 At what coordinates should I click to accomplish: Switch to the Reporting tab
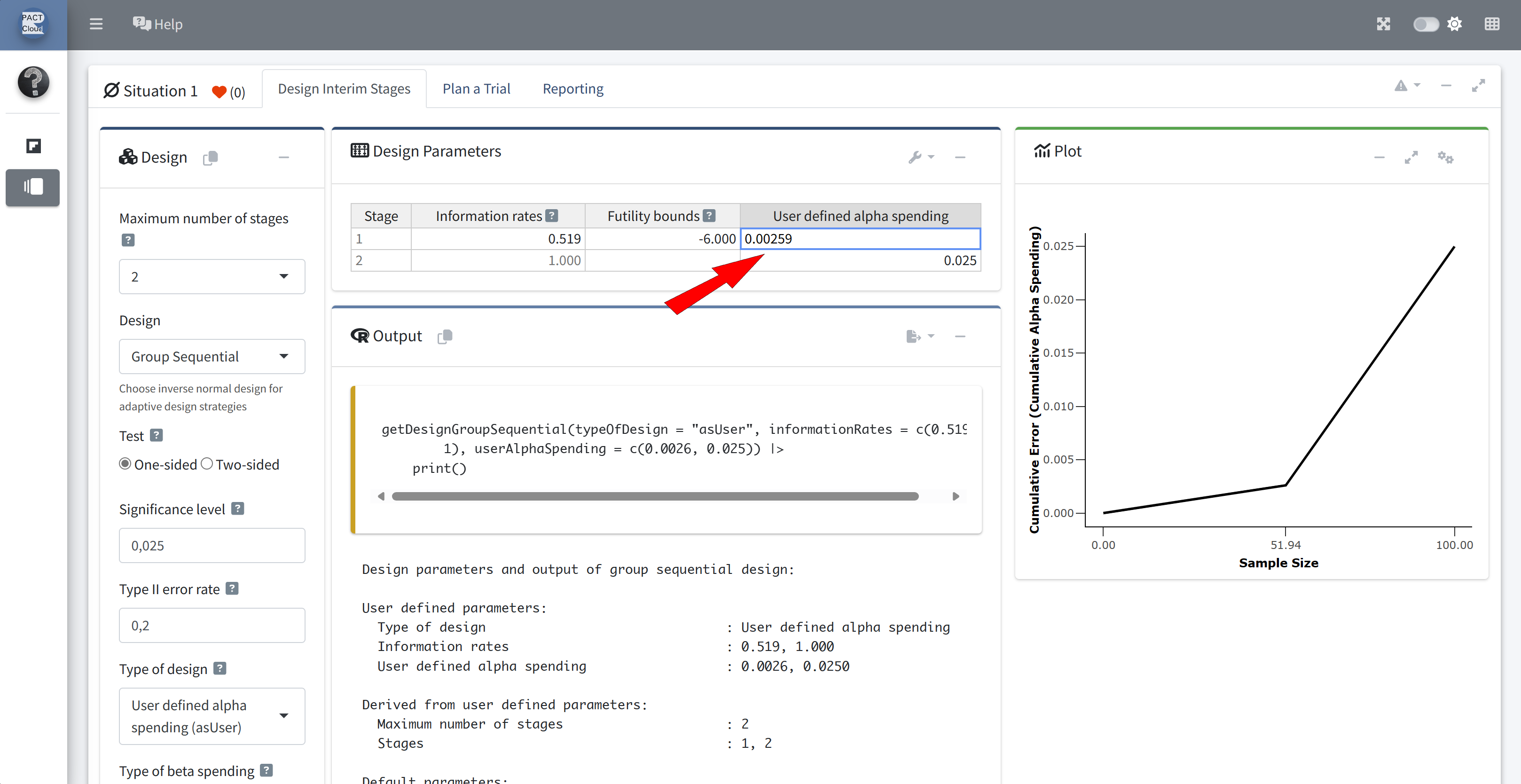pyautogui.click(x=572, y=88)
